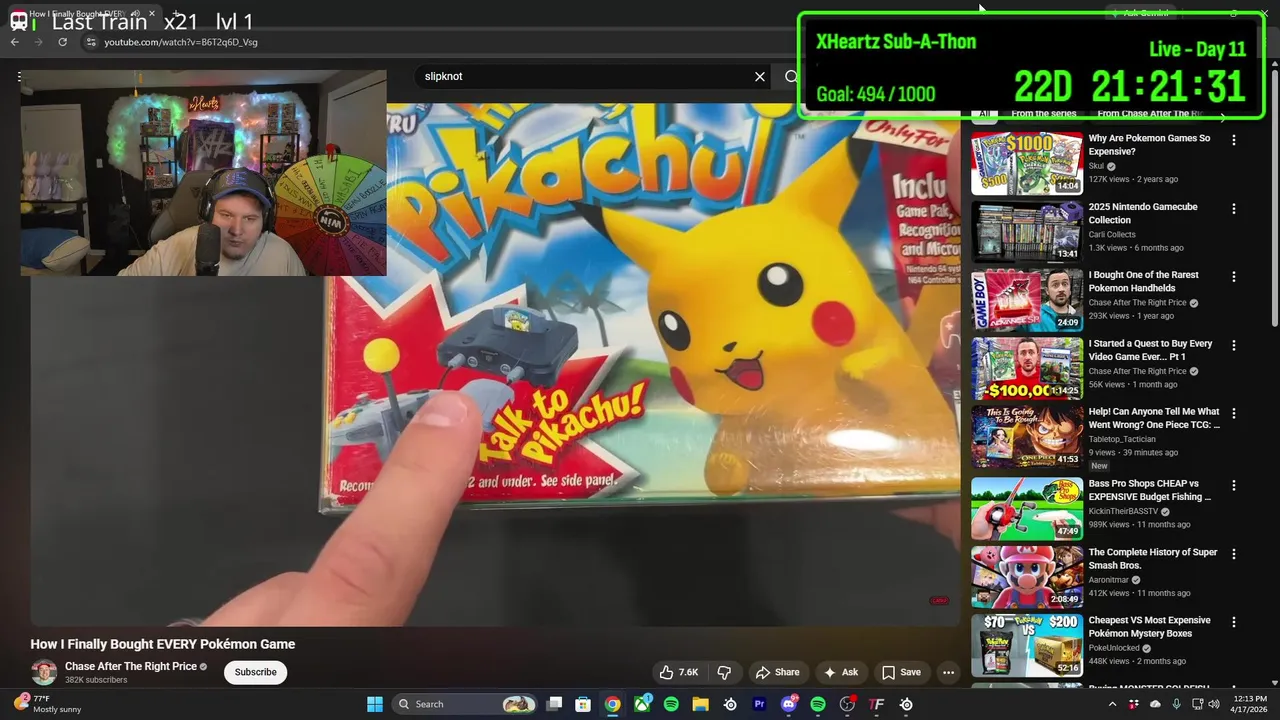Open options for Pokémon Mystery Boxes video

coord(1234,622)
